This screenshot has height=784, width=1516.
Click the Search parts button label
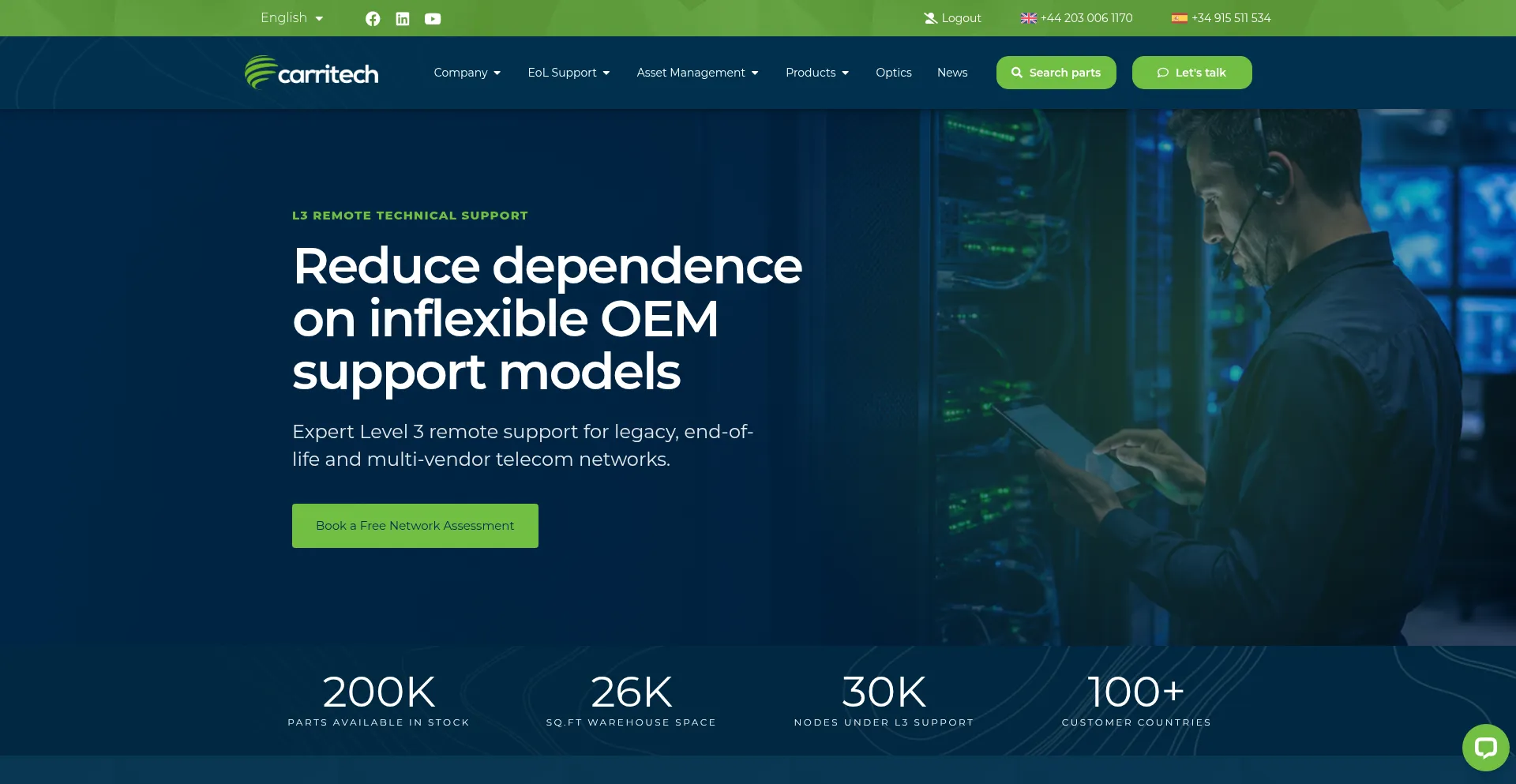(1065, 73)
